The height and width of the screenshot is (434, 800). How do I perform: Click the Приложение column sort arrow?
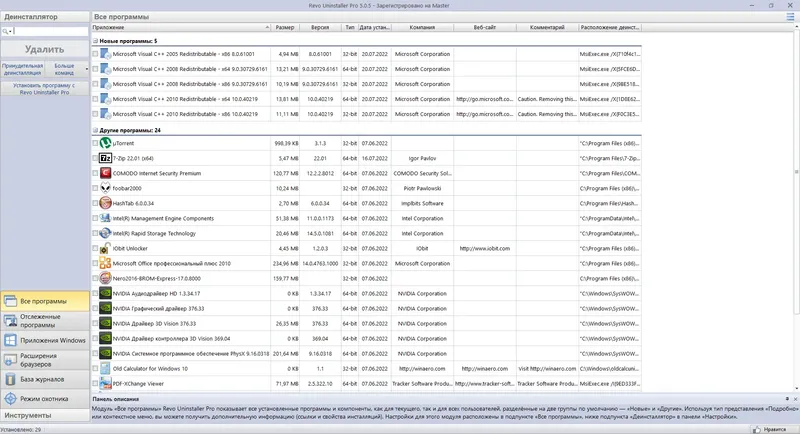267,28
